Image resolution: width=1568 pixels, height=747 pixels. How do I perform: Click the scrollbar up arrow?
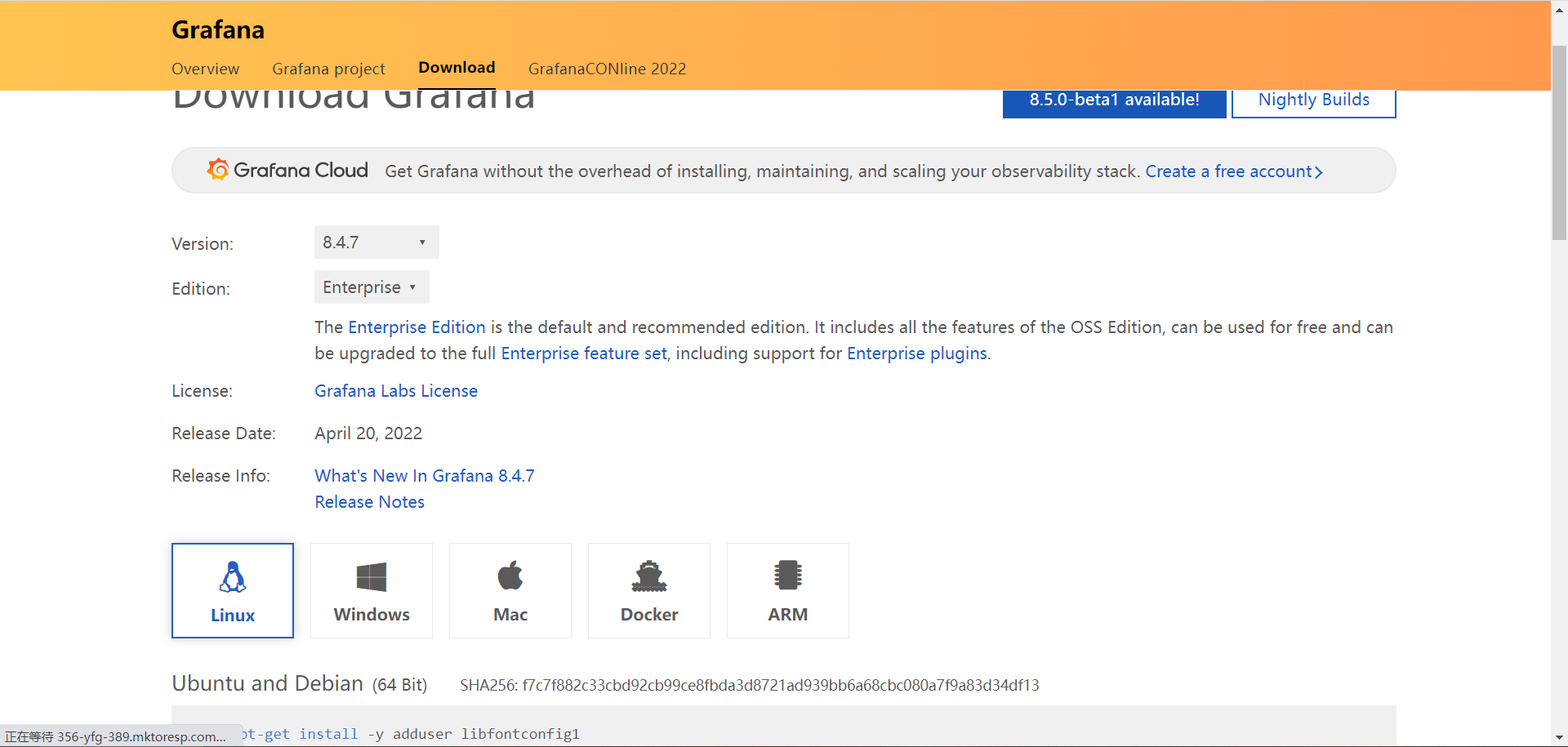[1559, 8]
